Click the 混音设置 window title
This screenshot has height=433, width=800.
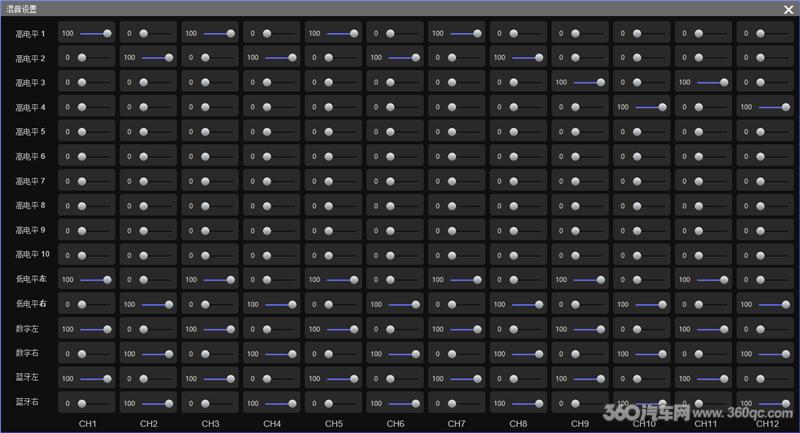click(x=21, y=9)
